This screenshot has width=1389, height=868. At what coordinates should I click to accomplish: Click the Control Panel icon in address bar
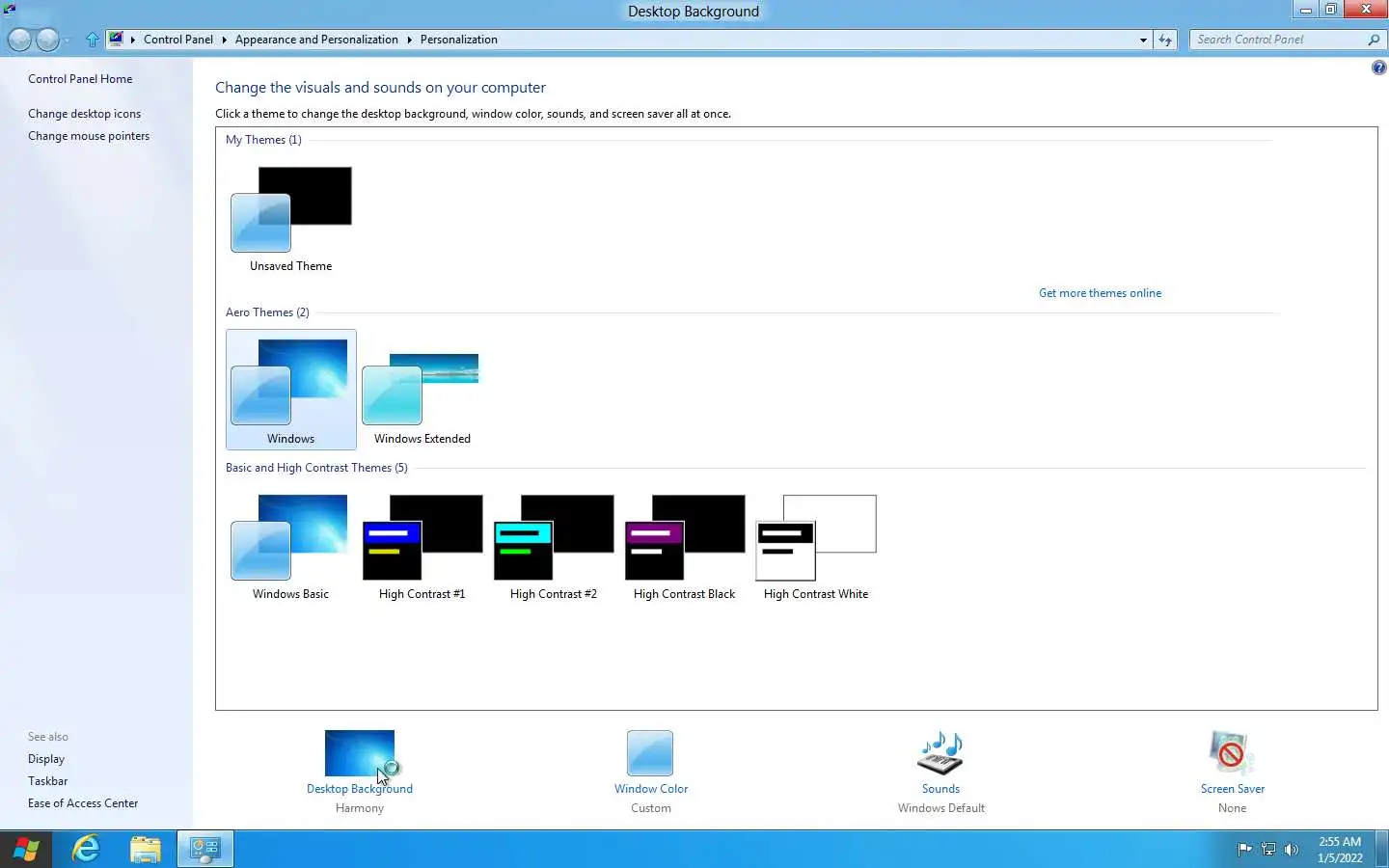(x=116, y=39)
